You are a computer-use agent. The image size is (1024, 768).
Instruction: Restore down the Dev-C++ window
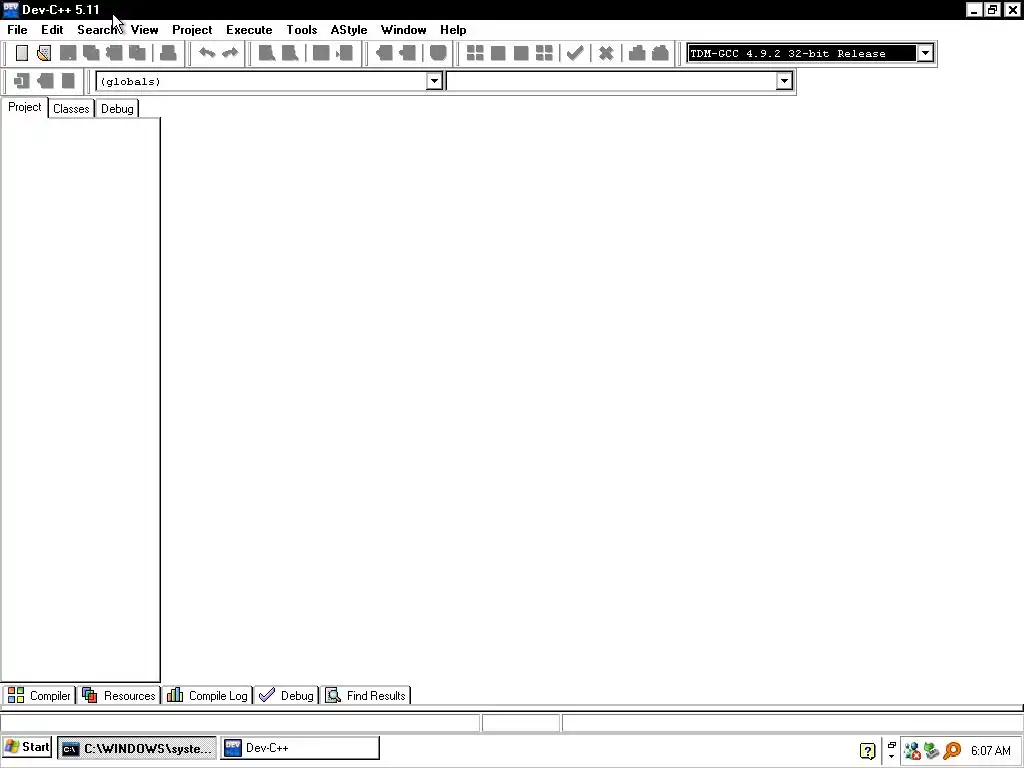pyautogui.click(x=992, y=10)
